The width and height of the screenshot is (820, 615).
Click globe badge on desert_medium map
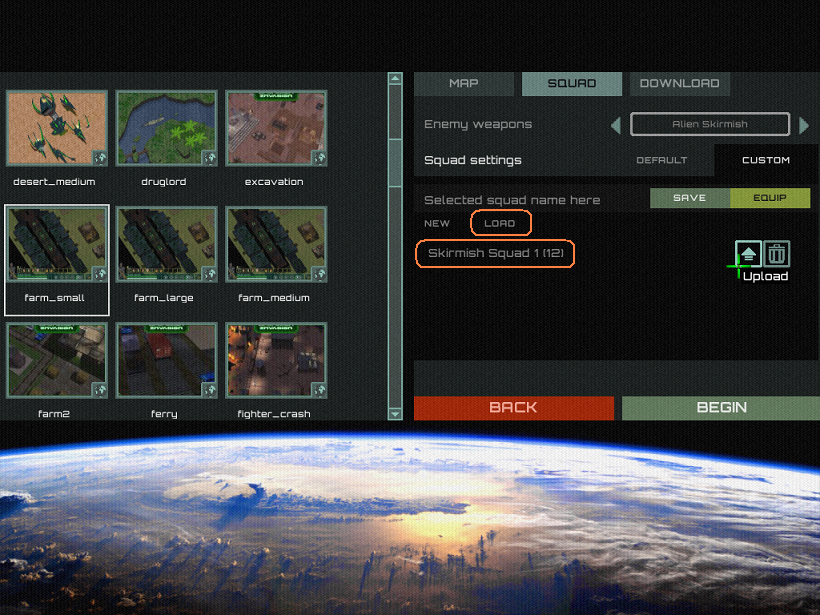tap(100, 157)
